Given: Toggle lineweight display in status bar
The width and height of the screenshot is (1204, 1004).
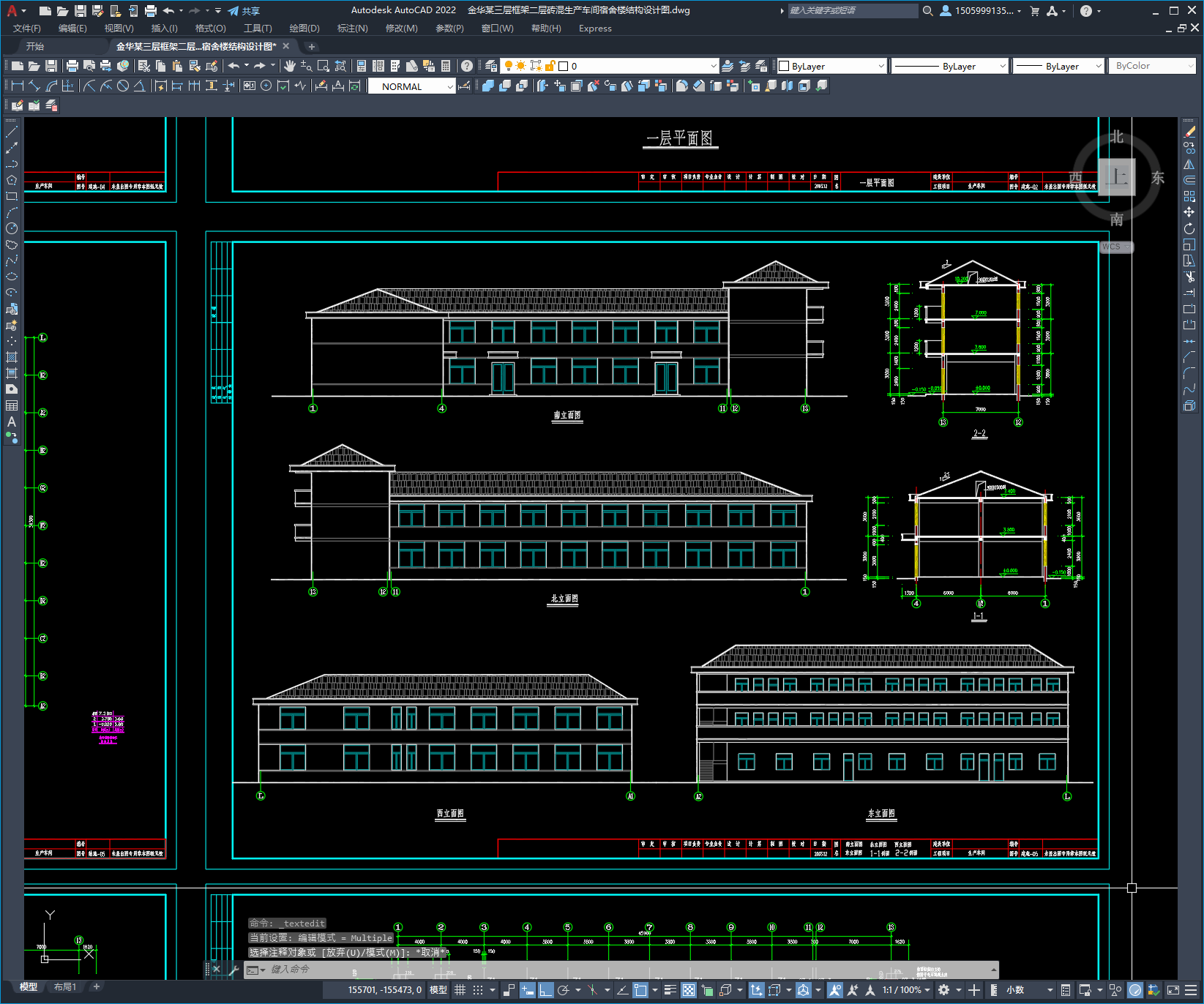Looking at the screenshot, I should point(670,990).
